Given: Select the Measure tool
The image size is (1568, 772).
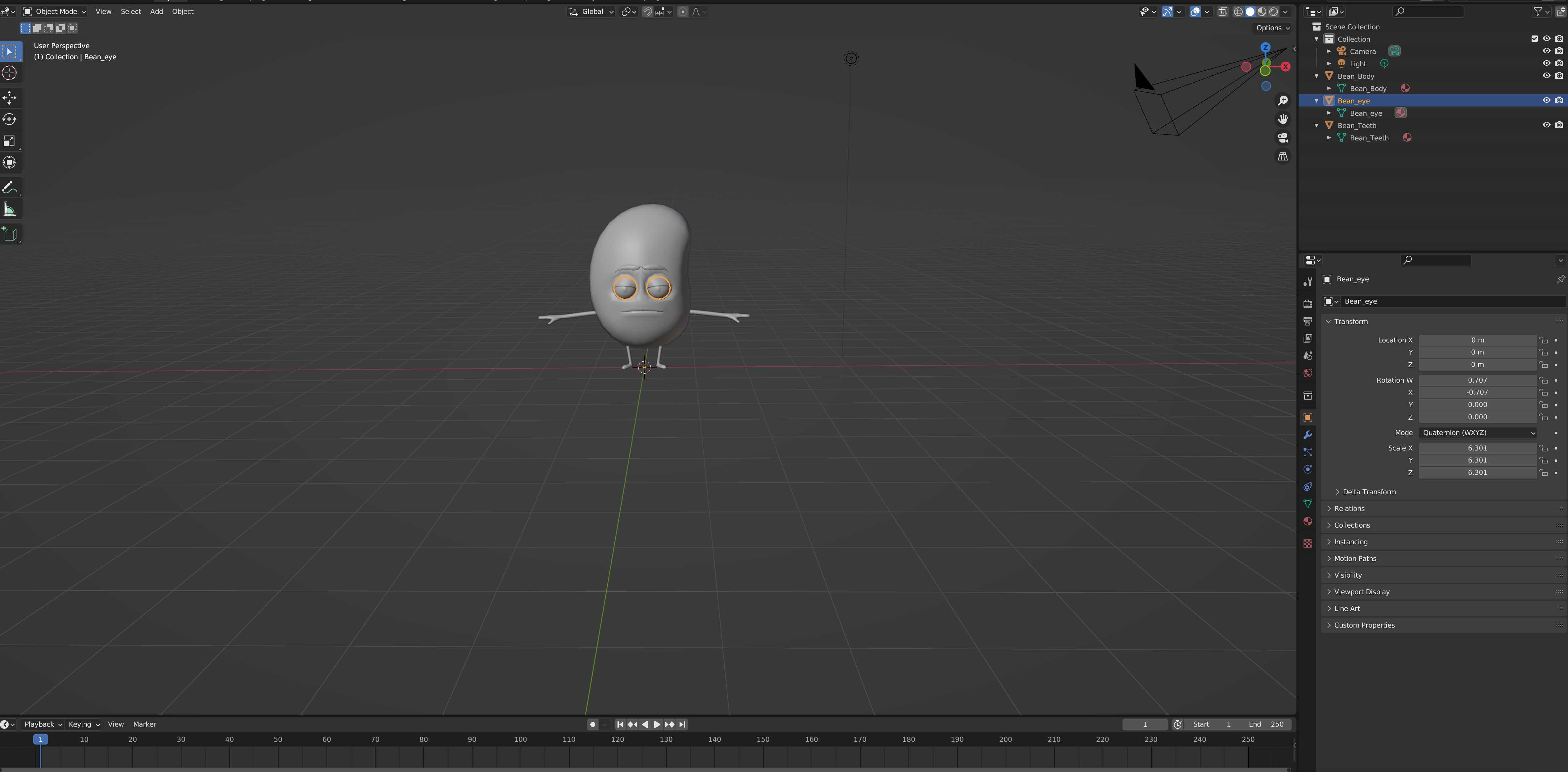Looking at the screenshot, I should [x=10, y=210].
